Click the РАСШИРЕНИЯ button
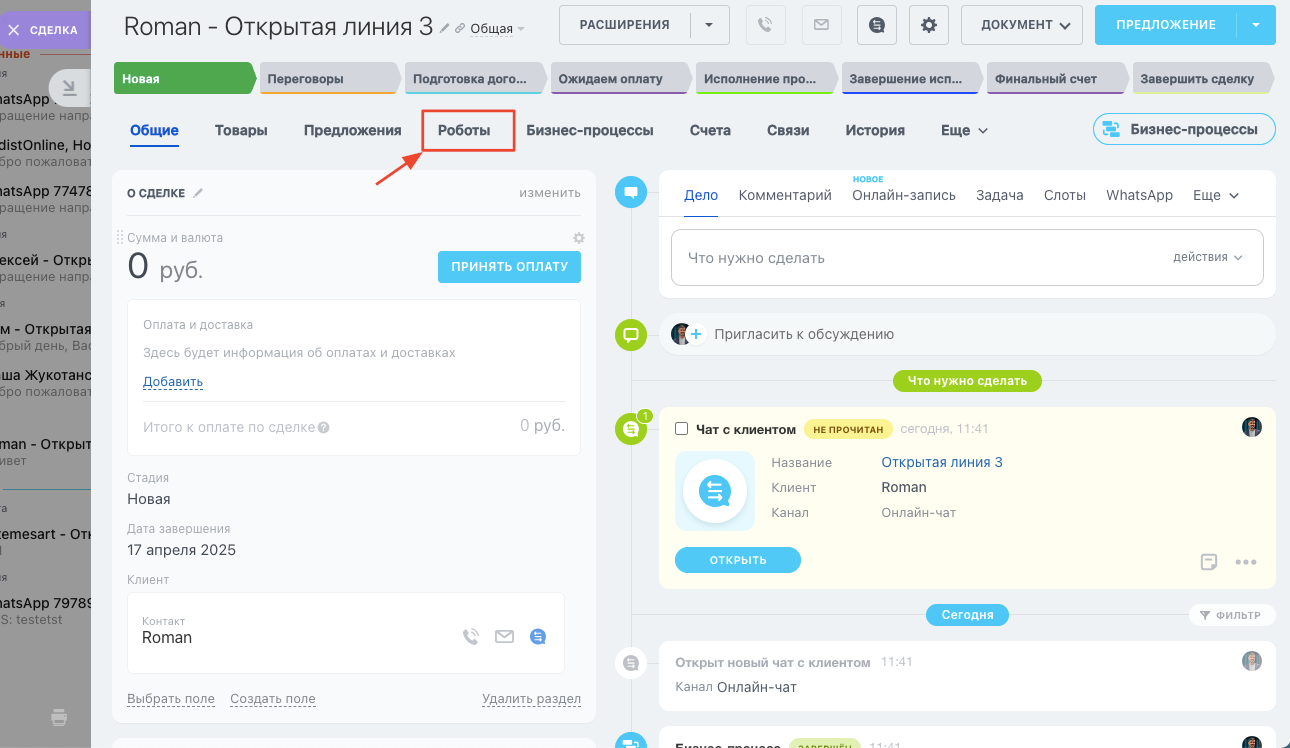This screenshot has height=748, width=1290. point(625,25)
